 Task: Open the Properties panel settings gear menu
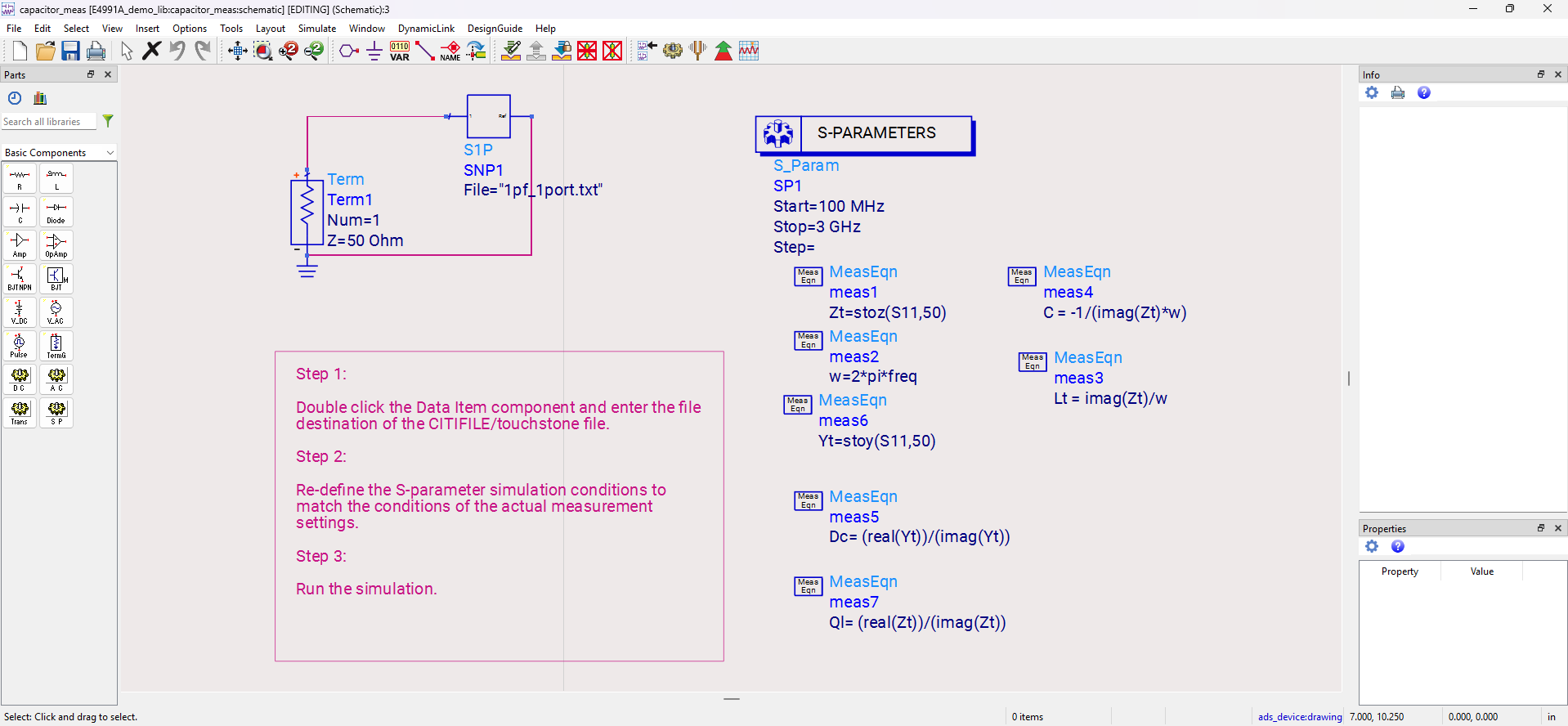pyautogui.click(x=1372, y=546)
